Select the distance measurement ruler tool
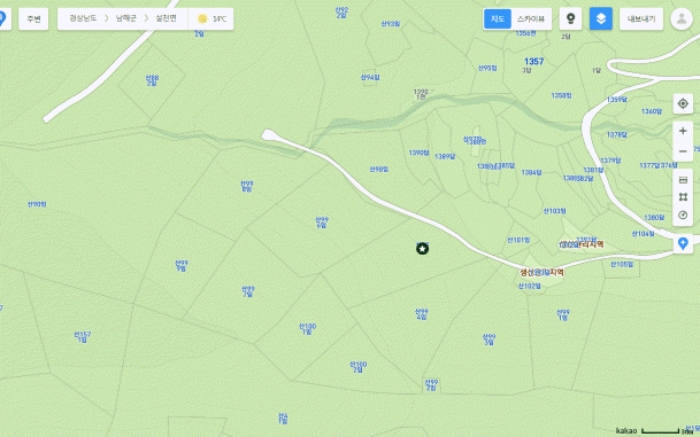Viewport: 700px width, 437px height. (x=683, y=180)
